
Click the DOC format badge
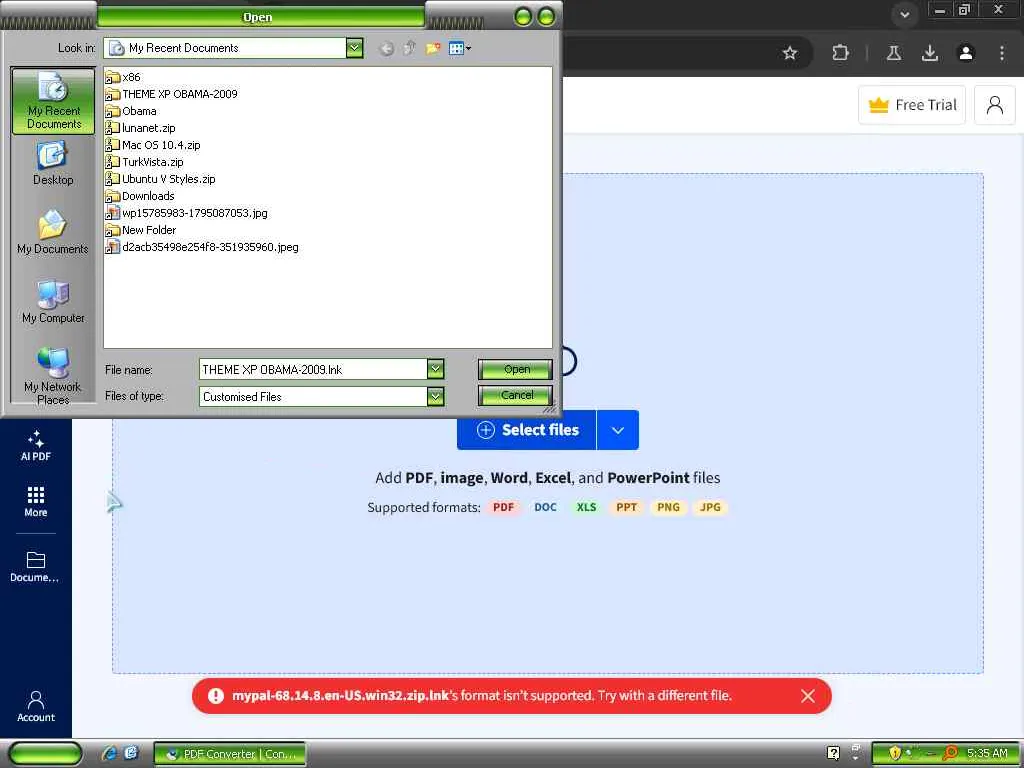pyautogui.click(x=545, y=507)
